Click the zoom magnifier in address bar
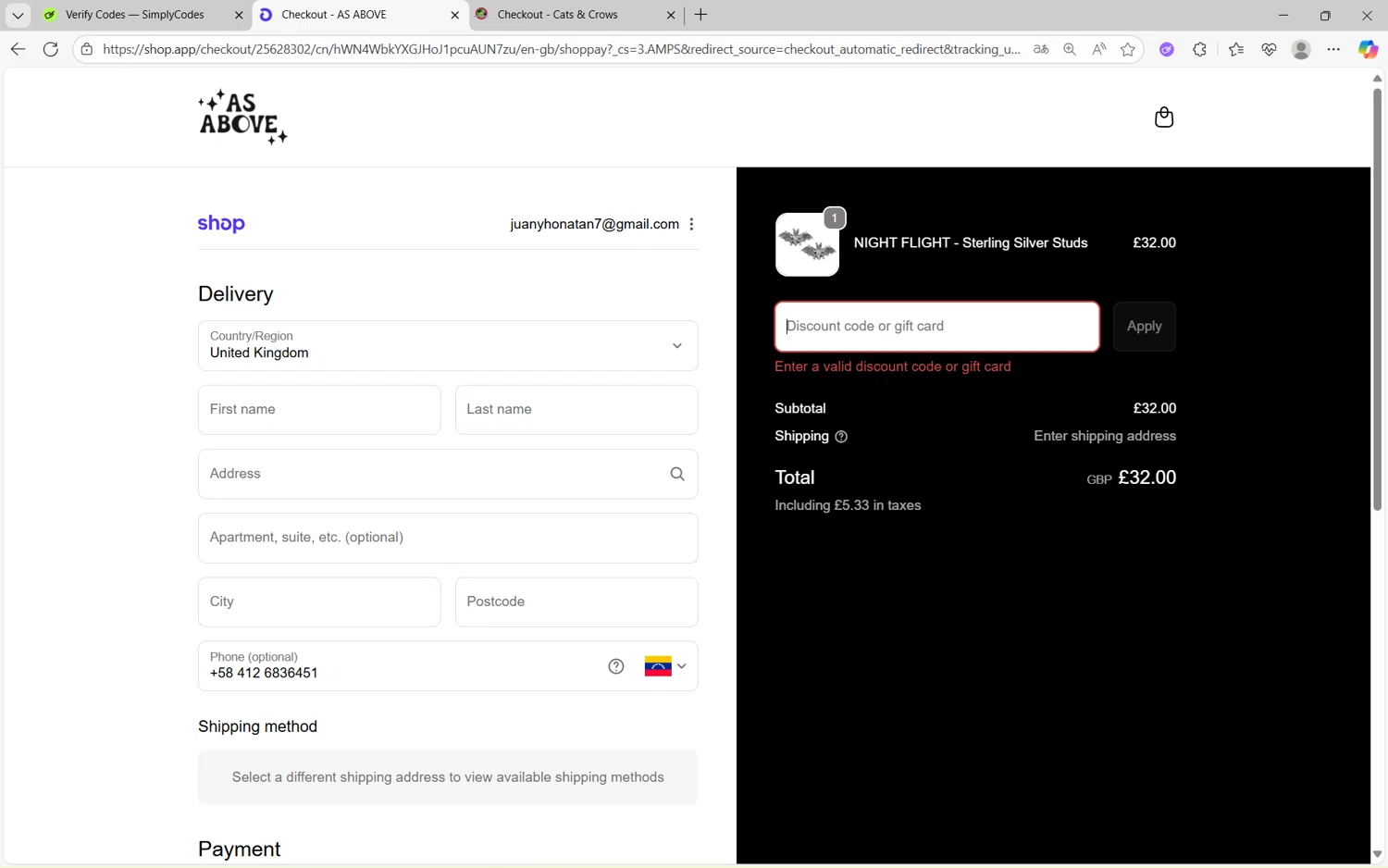The image size is (1388, 868). [1070, 49]
